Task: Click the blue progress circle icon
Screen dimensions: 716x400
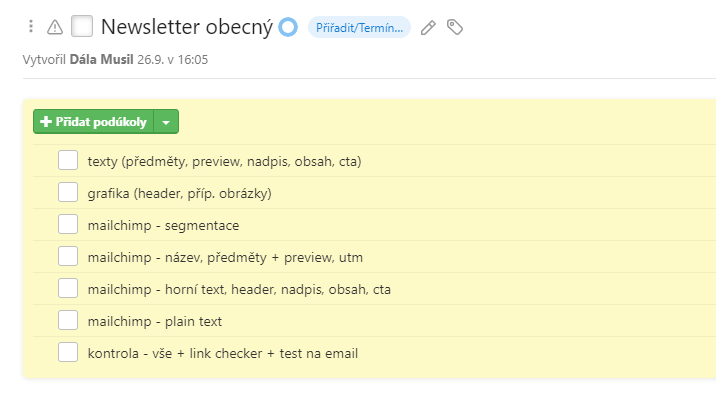Action: 288,27
